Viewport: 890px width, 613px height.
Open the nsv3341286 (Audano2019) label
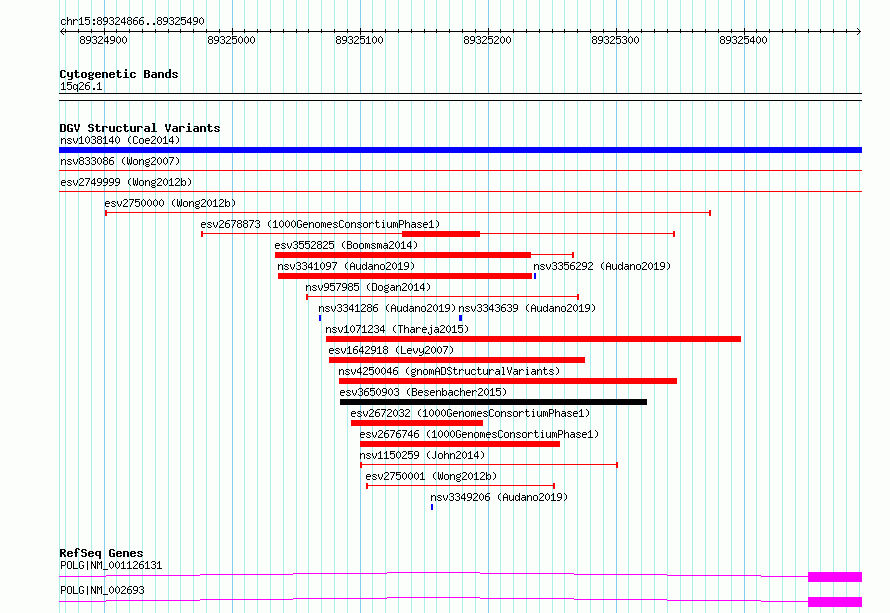coord(387,308)
